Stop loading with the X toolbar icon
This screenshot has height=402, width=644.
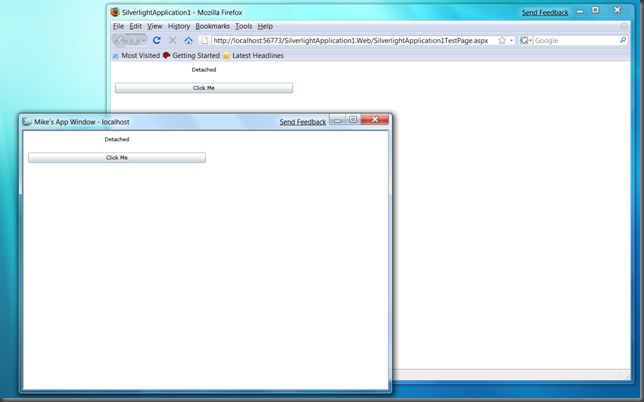tap(172, 40)
